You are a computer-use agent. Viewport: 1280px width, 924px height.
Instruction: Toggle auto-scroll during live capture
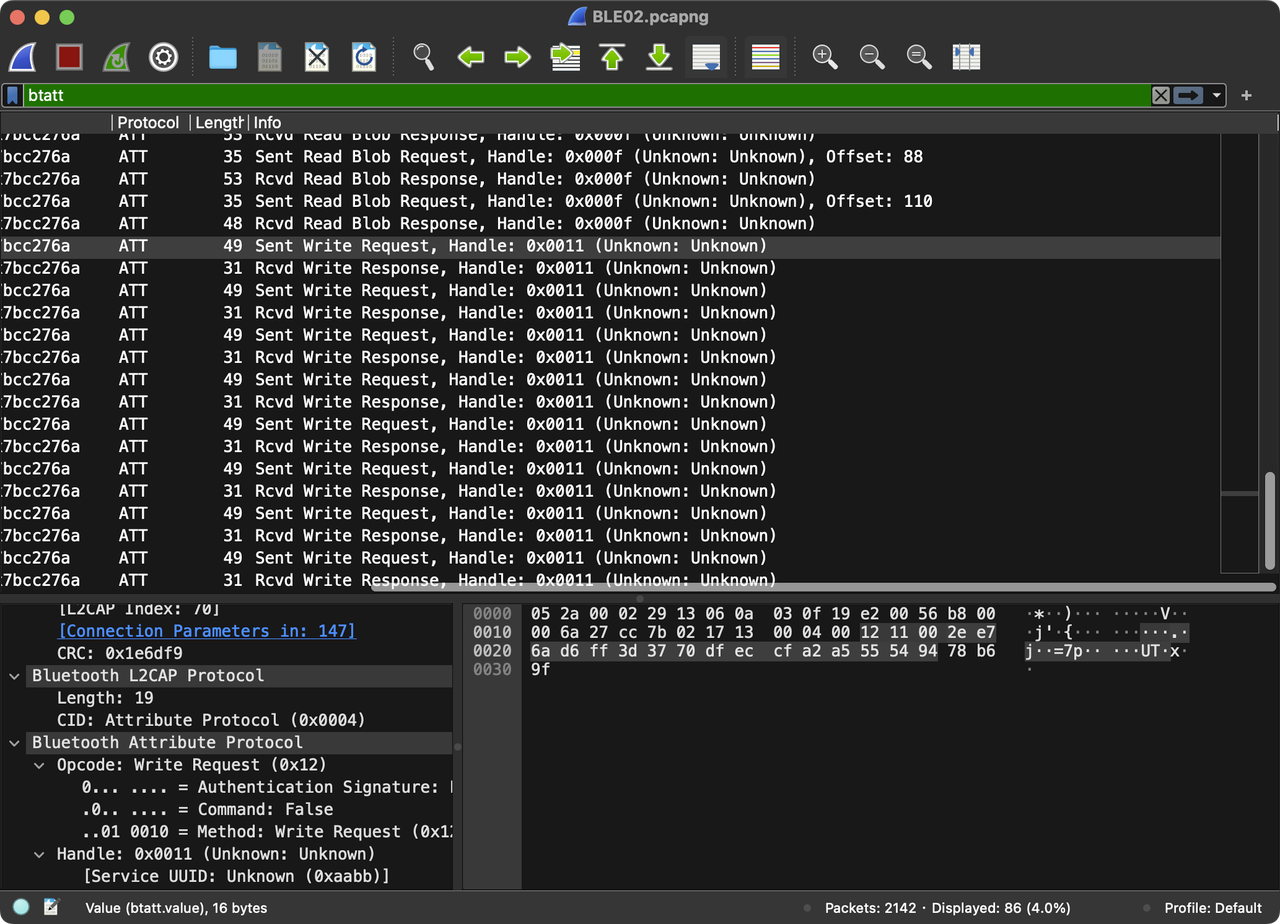pos(706,57)
